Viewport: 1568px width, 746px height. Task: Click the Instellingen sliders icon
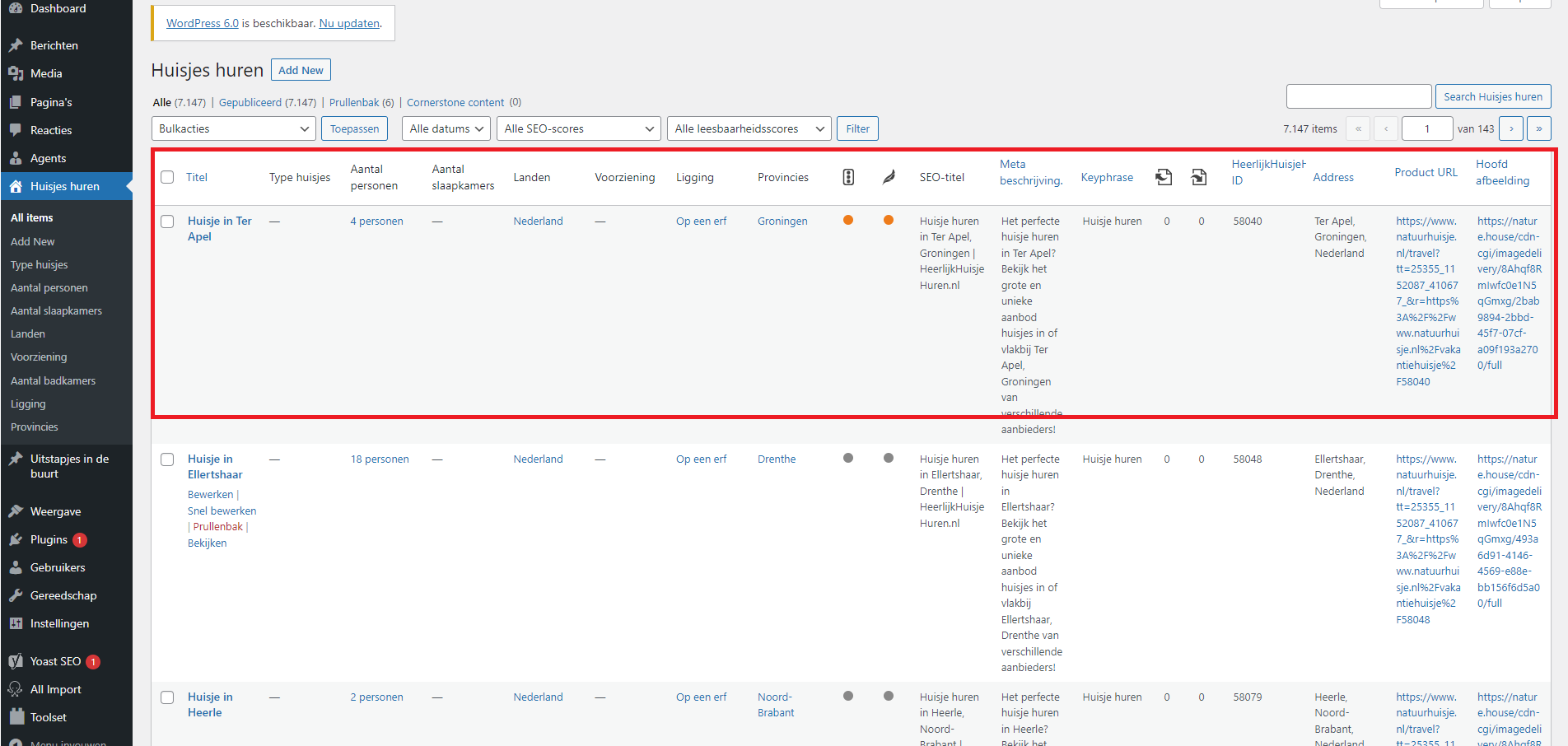tap(16, 623)
